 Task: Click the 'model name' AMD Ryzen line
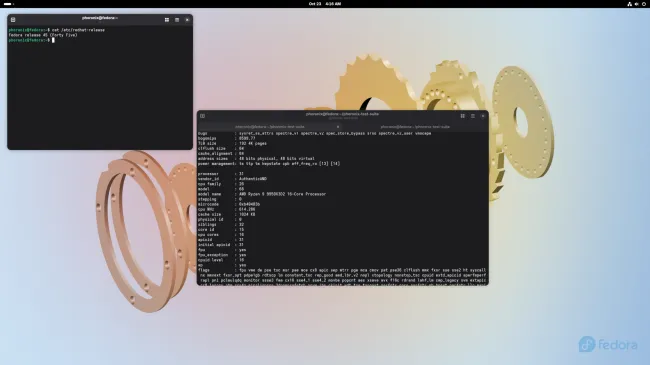click(x=262, y=194)
